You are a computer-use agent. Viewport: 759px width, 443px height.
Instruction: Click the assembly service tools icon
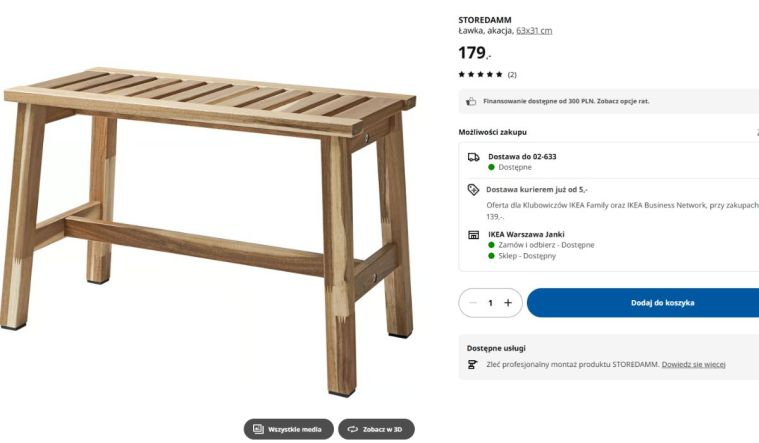tap(472, 364)
